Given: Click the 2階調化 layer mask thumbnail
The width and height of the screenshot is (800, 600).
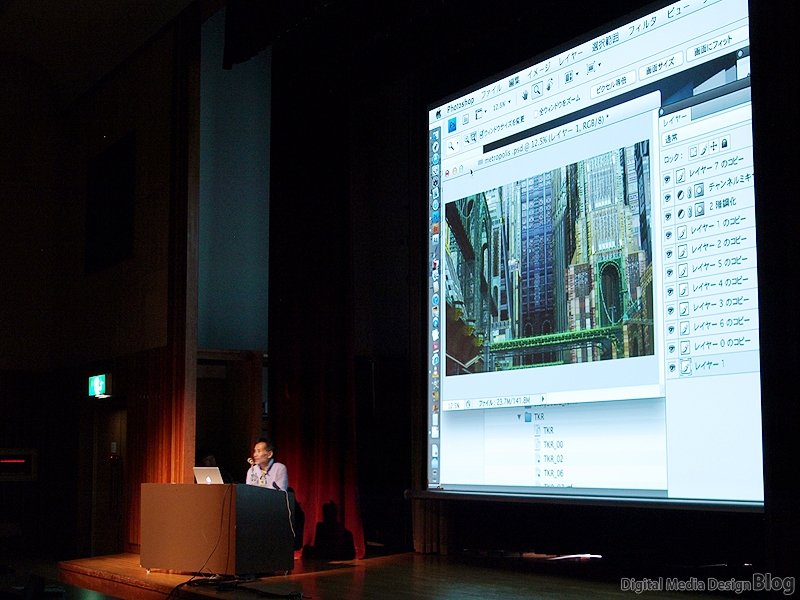Looking at the screenshot, I should tap(699, 209).
